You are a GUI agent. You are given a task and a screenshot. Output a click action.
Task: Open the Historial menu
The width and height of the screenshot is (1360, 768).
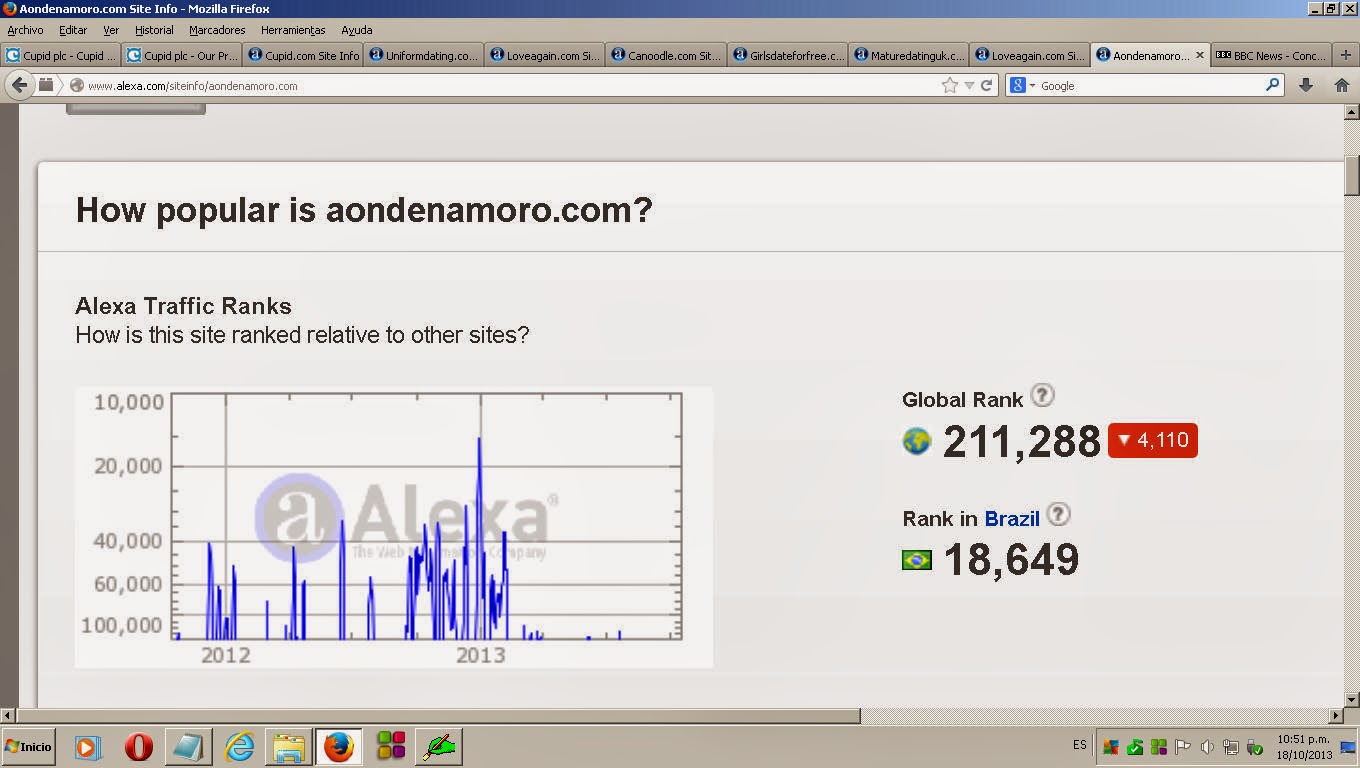154,30
